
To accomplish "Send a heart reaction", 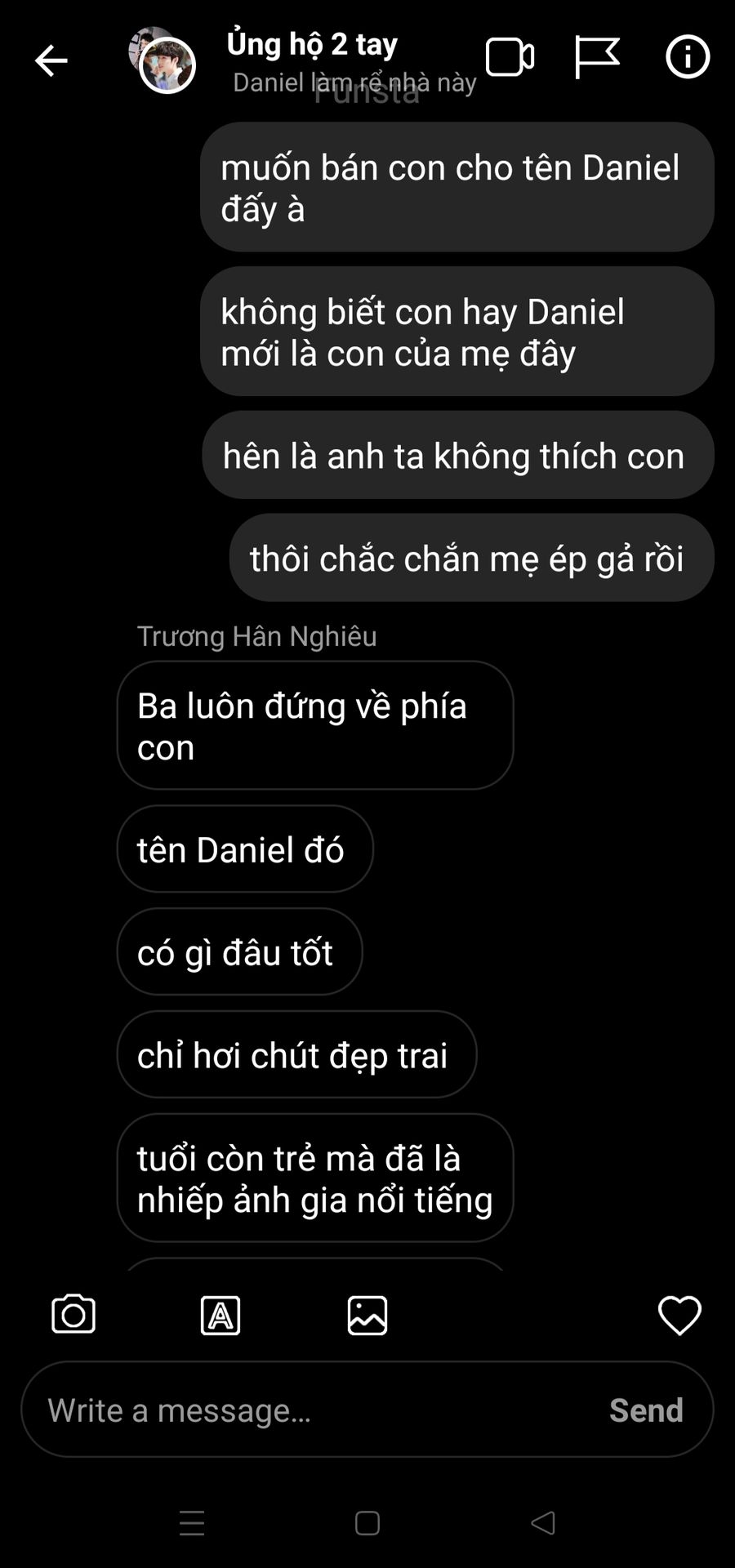I will click(x=679, y=1315).
